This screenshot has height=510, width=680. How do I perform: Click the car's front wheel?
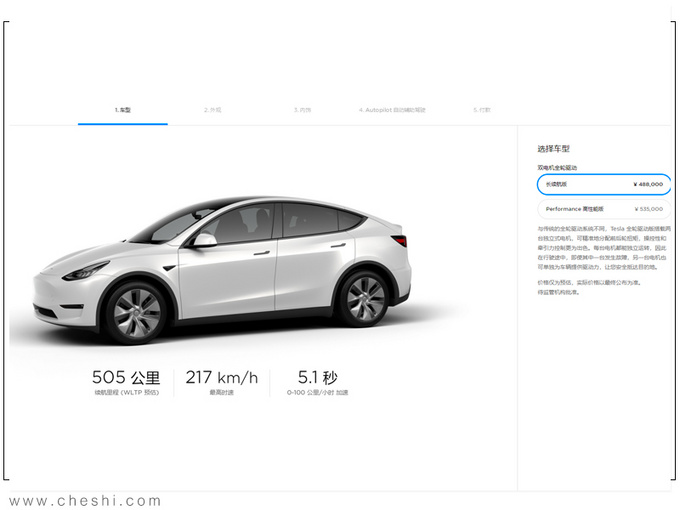[x=137, y=312]
